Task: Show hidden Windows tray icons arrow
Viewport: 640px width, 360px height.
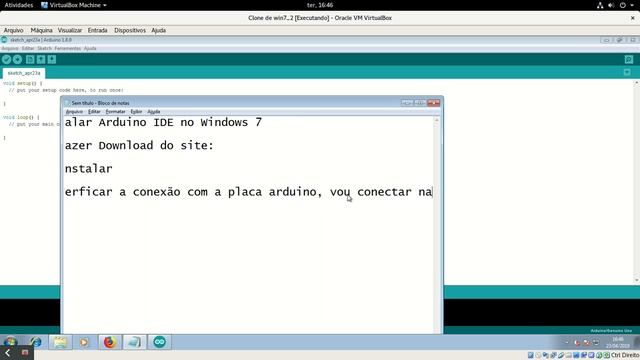Action: (x=567, y=342)
